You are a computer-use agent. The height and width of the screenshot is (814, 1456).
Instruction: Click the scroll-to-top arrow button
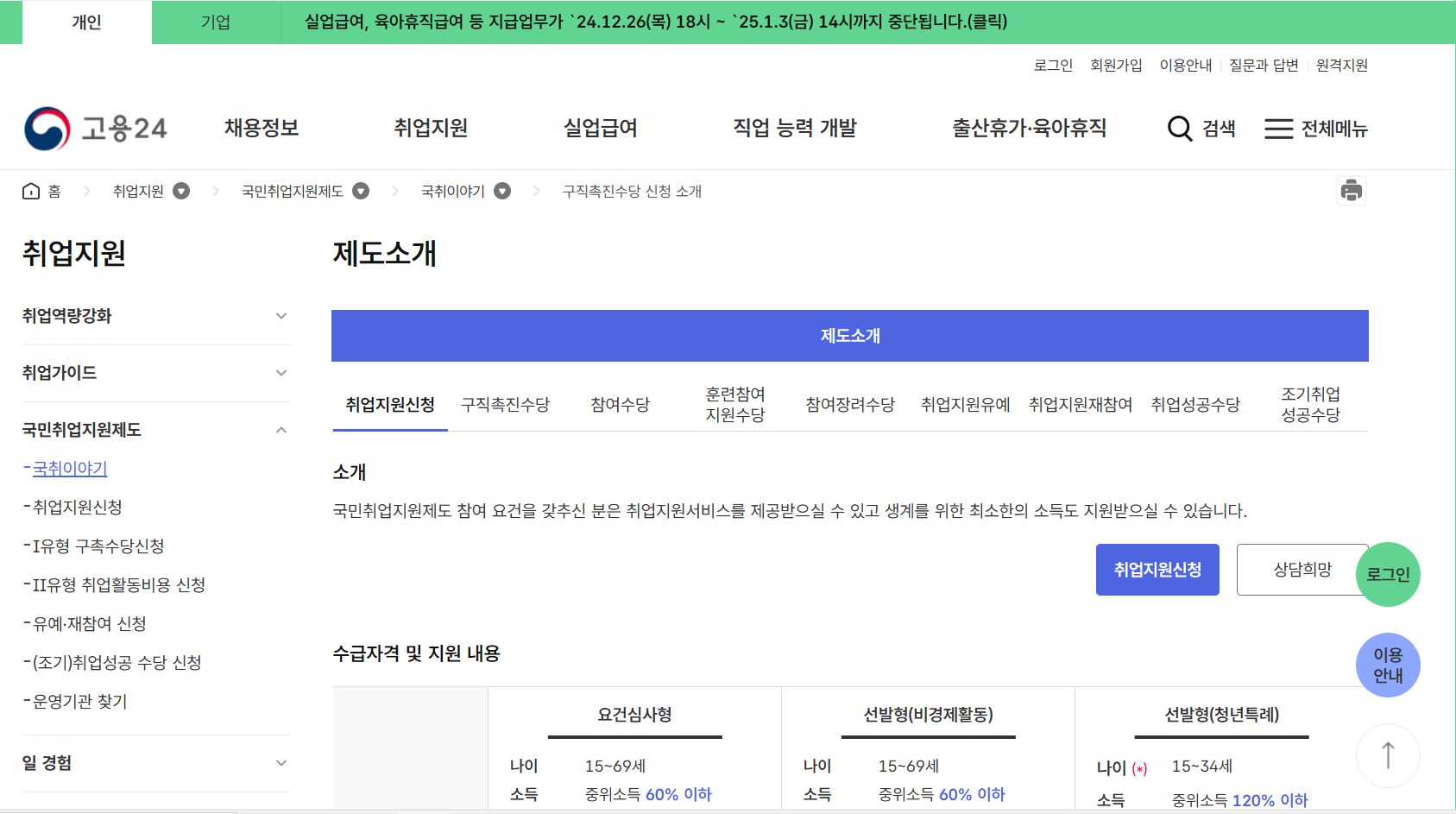point(1387,754)
